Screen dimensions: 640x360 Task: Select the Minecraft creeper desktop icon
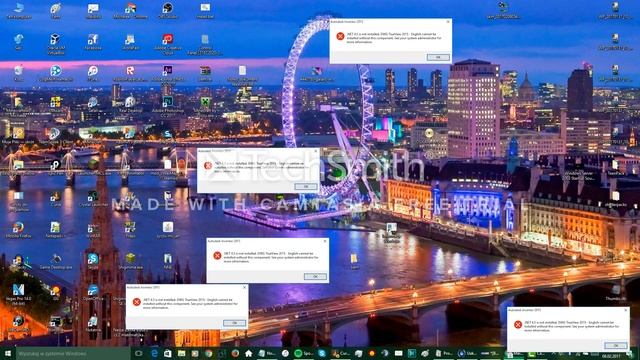click(x=205, y=105)
